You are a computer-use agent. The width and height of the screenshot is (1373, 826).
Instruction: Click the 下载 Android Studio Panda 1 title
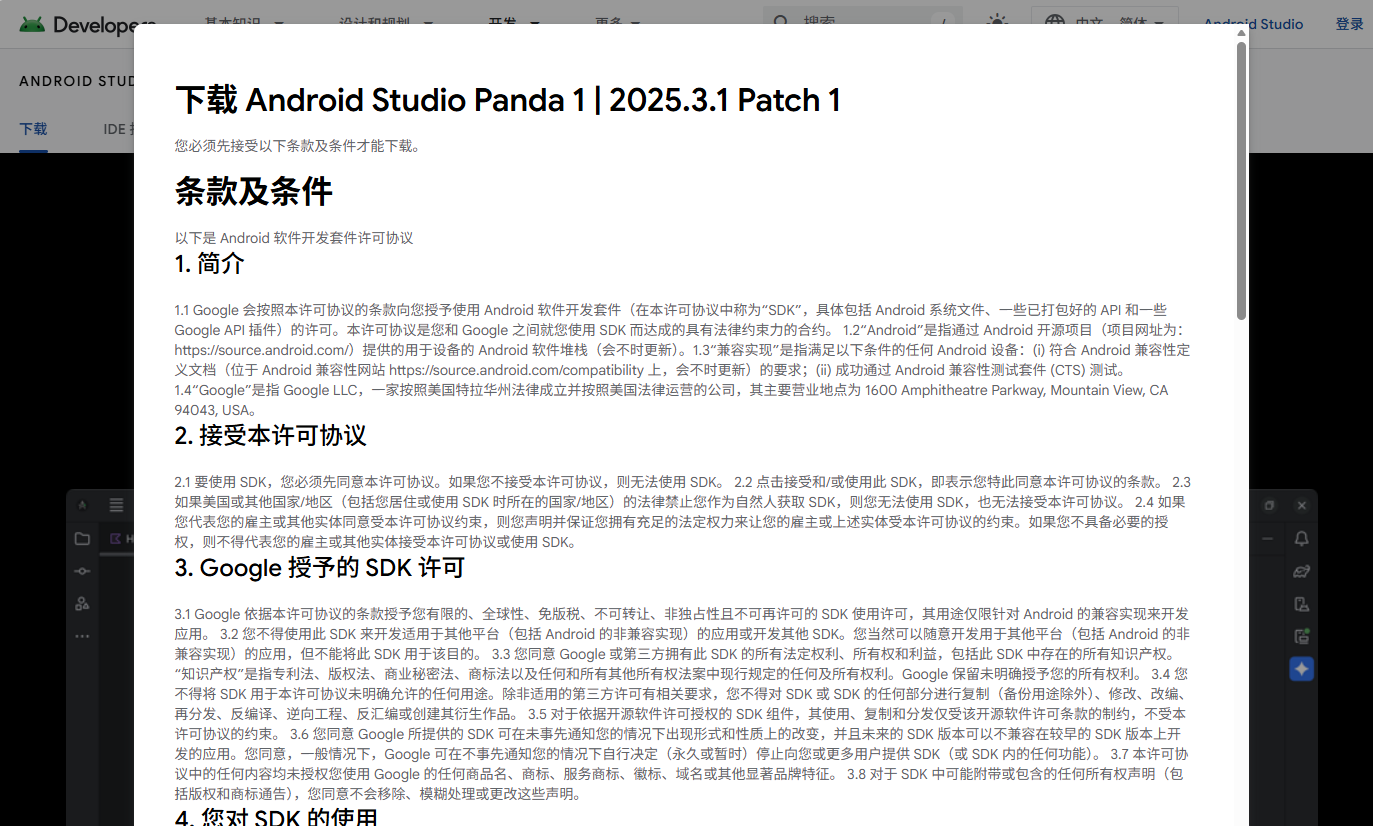click(x=508, y=100)
